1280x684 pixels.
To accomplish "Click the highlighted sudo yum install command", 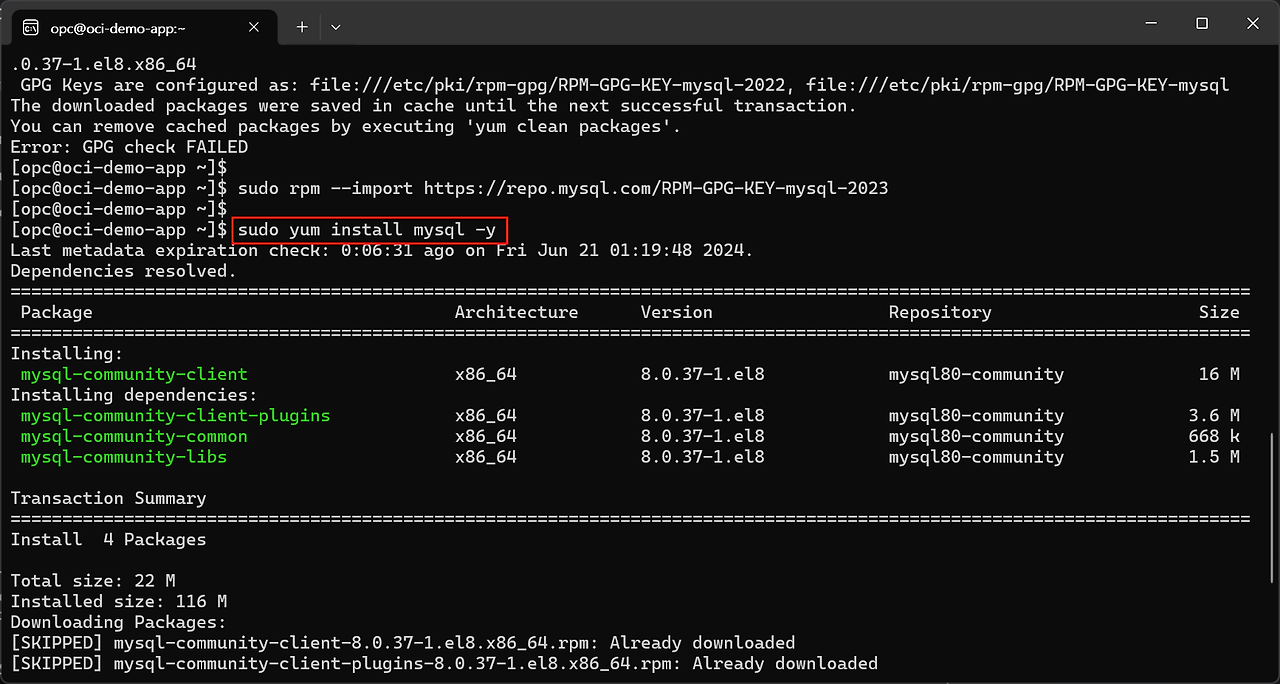I will [x=367, y=231].
